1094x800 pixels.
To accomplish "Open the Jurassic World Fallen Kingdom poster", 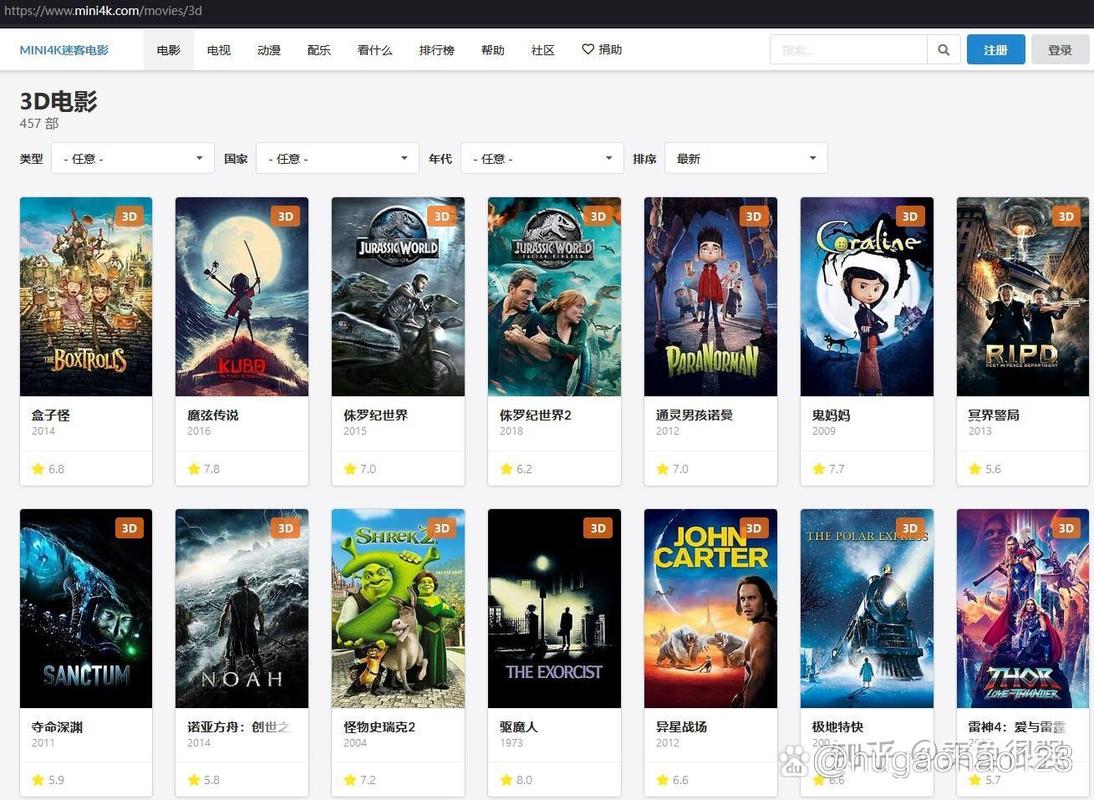I will click(x=554, y=296).
